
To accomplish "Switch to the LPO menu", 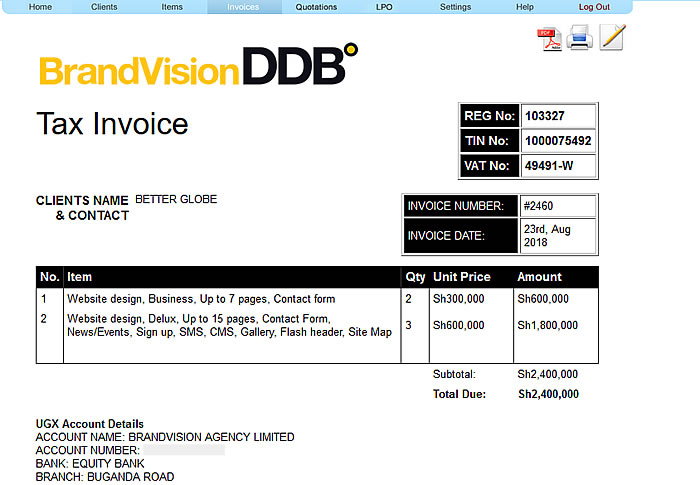I will (x=384, y=7).
